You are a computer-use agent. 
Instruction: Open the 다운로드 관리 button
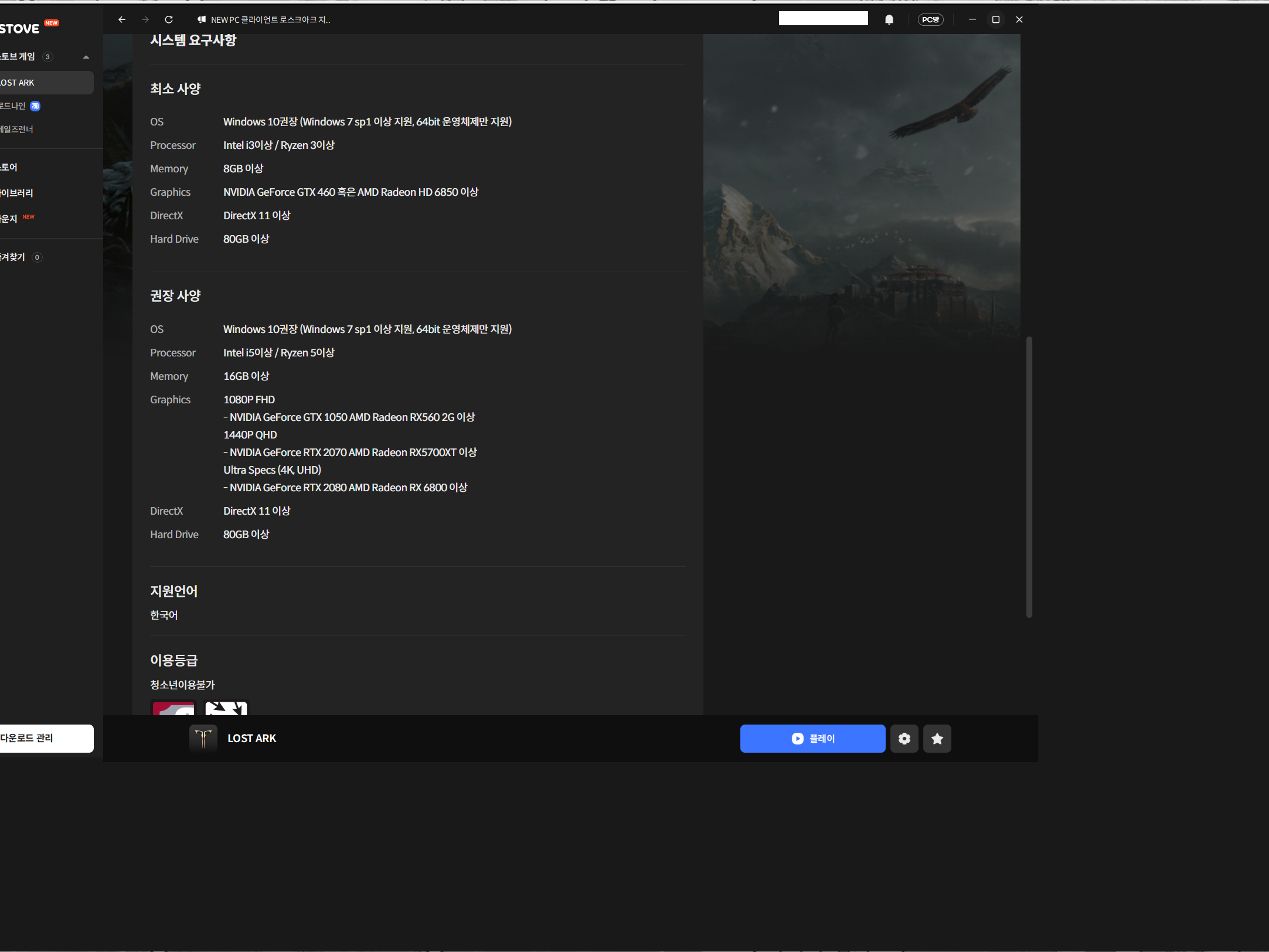pos(47,738)
